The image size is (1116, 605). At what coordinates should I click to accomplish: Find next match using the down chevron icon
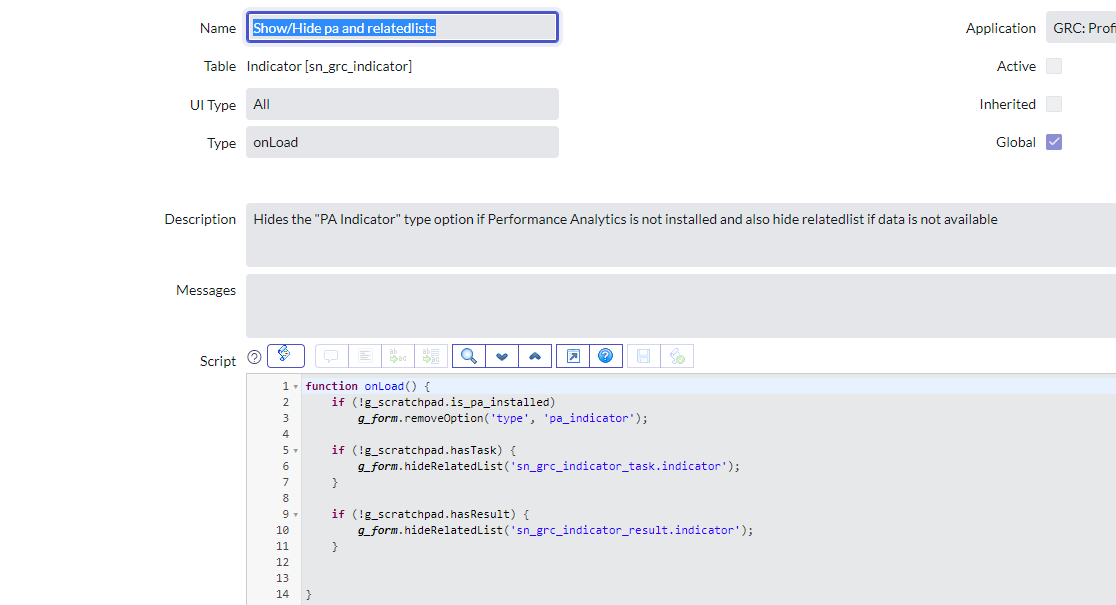[x=502, y=355]
